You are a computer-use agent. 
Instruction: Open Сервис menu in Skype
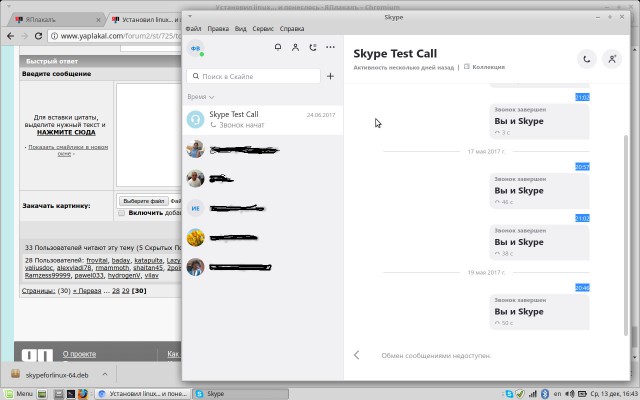click(x=263, y=29)
